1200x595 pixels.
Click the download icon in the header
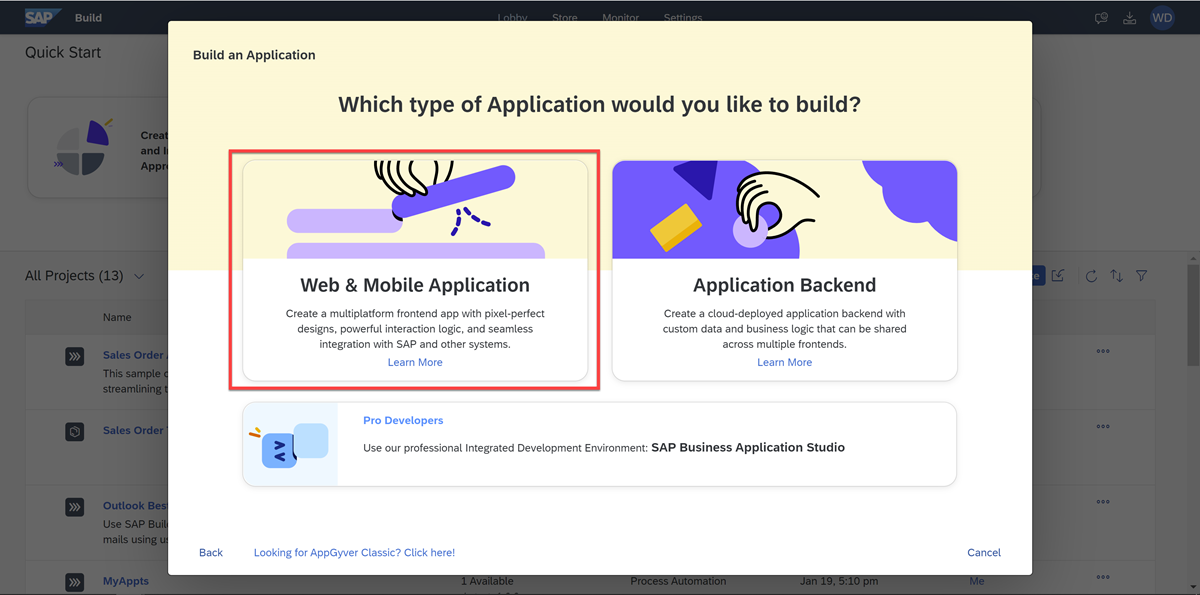(1130, 18)
